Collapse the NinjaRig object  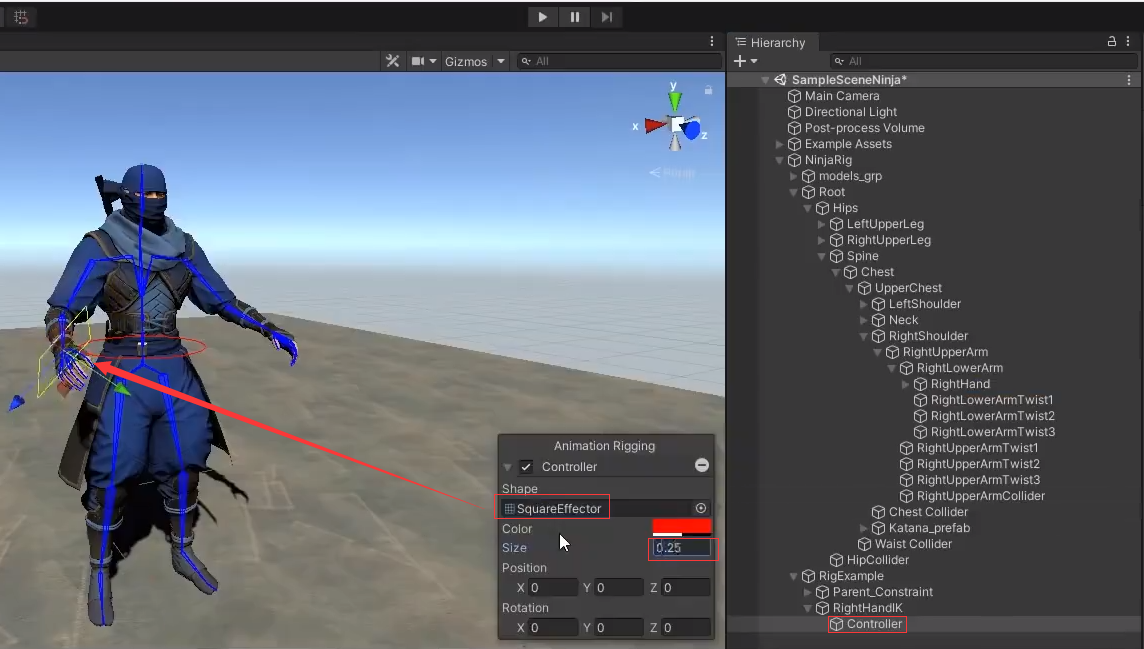(x=779, y=160)
